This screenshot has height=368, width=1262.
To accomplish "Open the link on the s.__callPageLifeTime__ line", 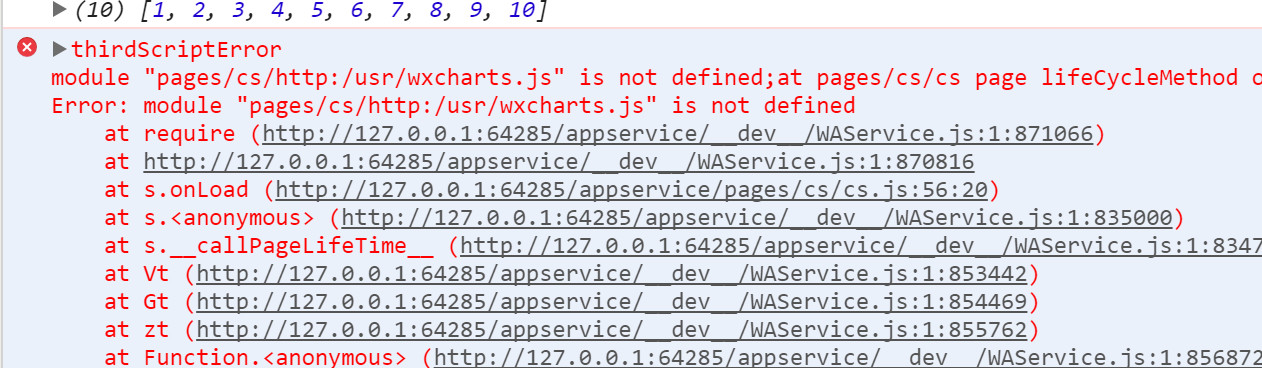I will (860, 246).
